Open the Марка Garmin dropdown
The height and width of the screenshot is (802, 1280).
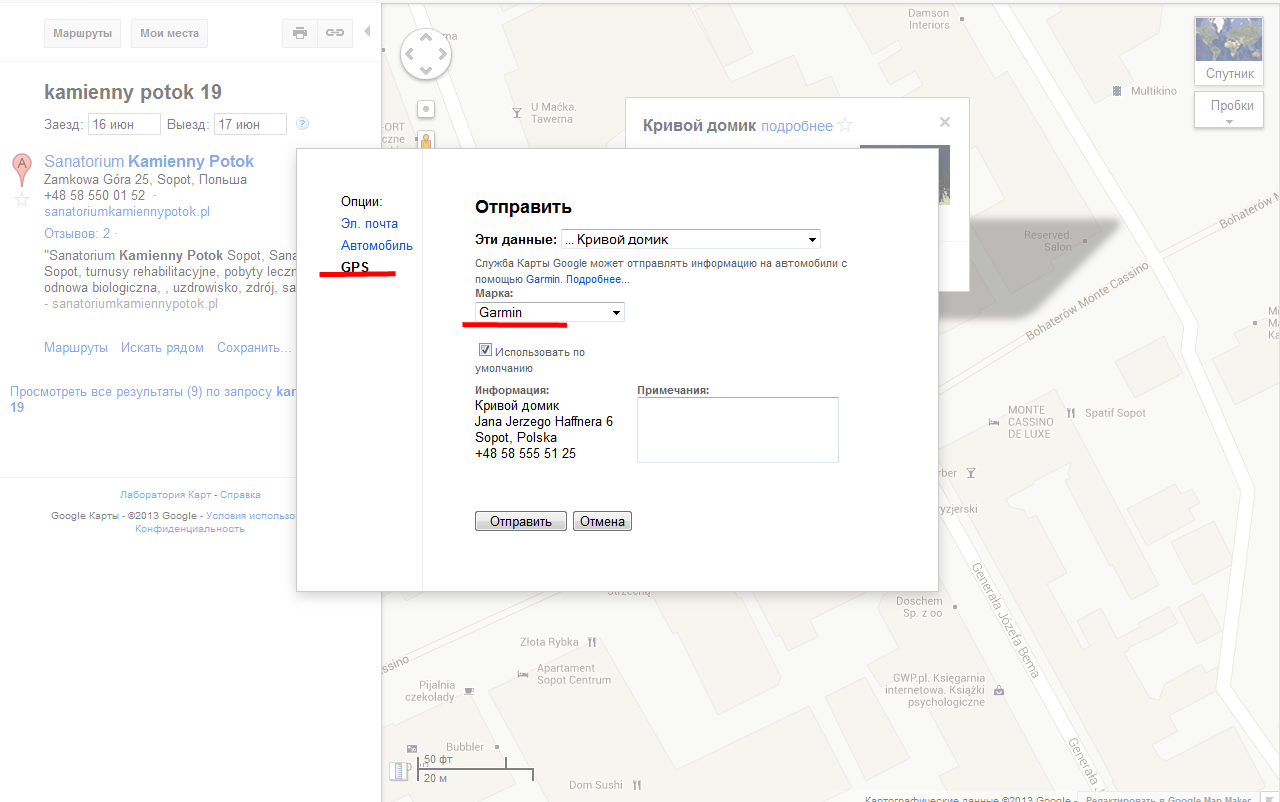coord(549,312)
